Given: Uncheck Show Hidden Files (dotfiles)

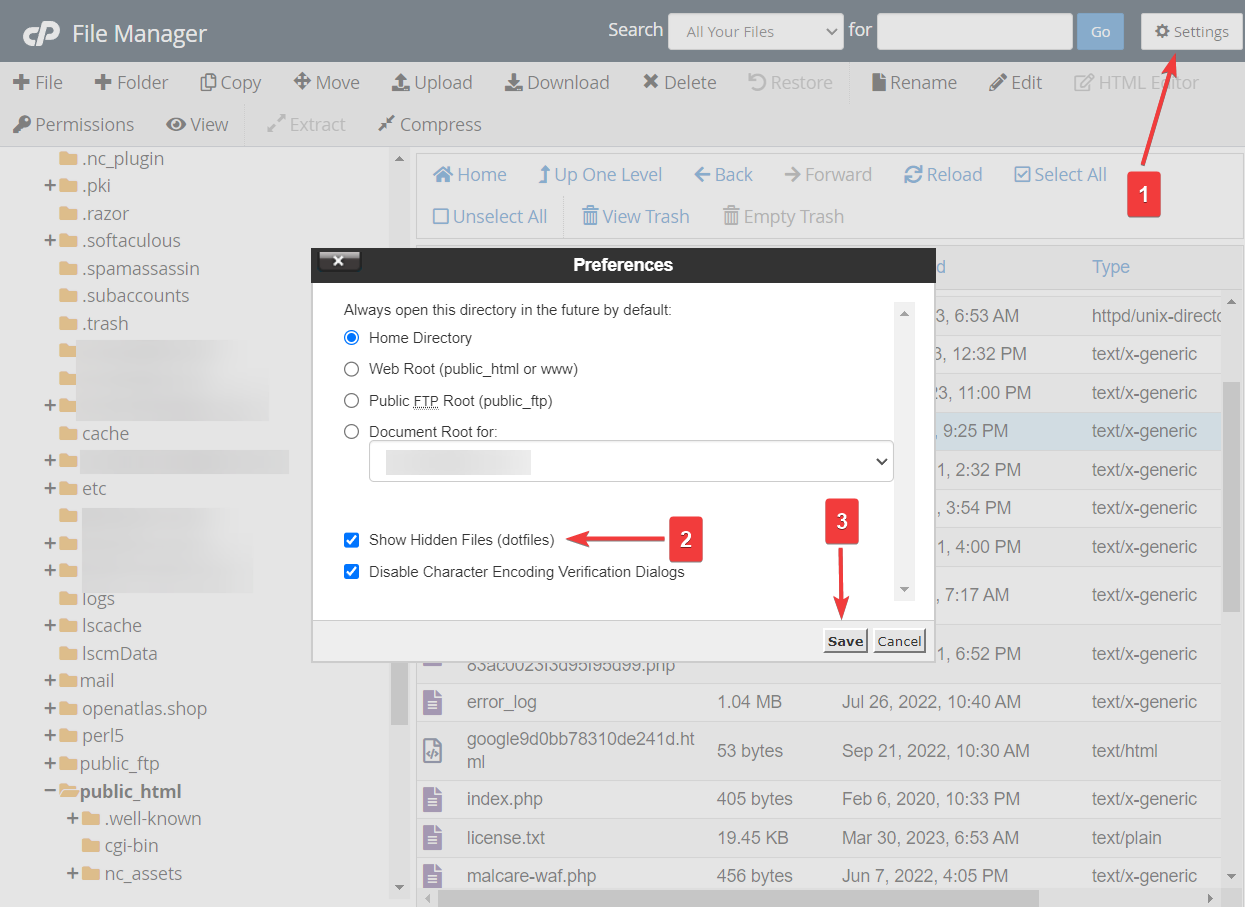Looking at the screenshot, I should click(352, 540).
